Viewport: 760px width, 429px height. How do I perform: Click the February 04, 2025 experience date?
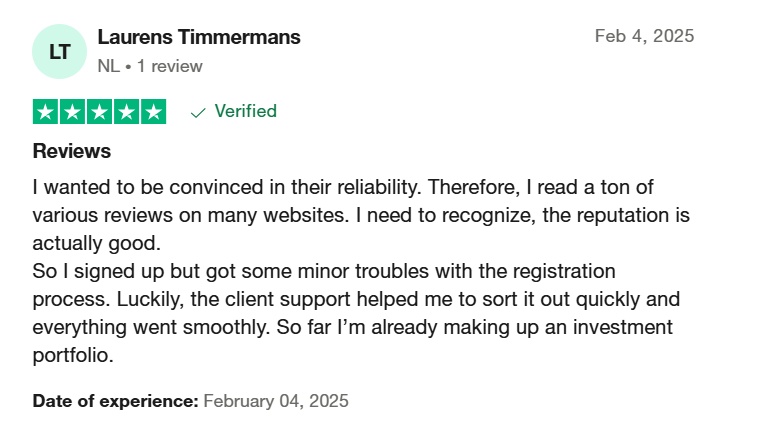pos(276,401)
